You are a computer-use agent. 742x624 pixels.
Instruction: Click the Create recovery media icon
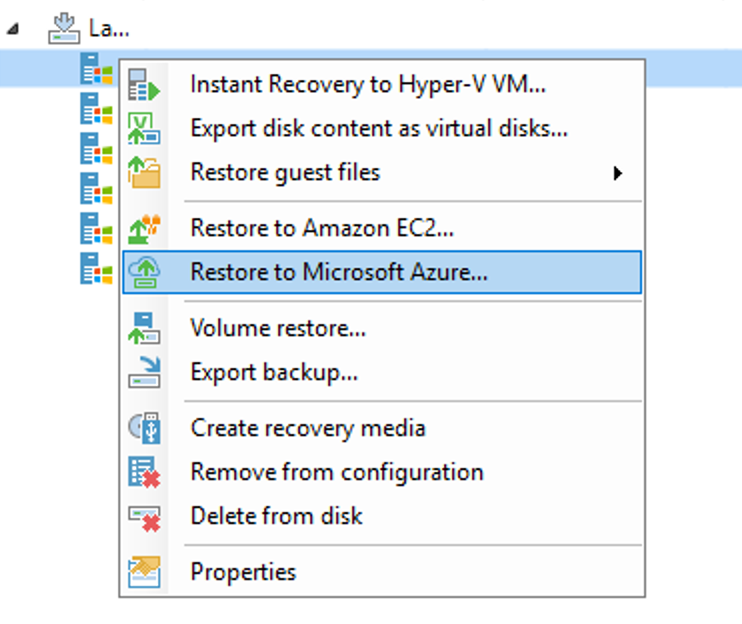tap(145, 428)
